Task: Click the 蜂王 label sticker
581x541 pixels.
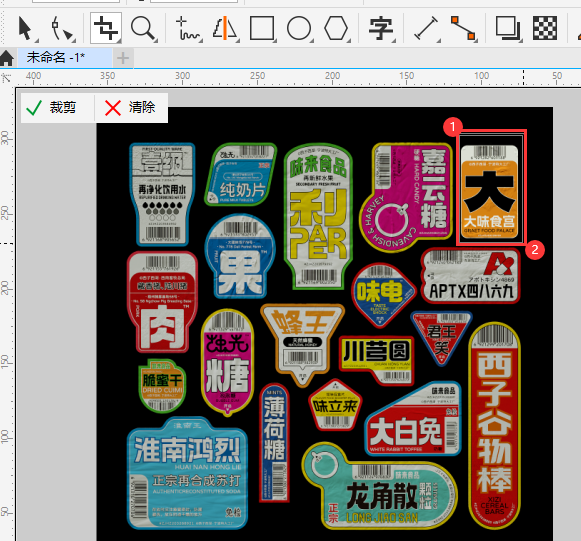Action: click(x=303, y=342)
